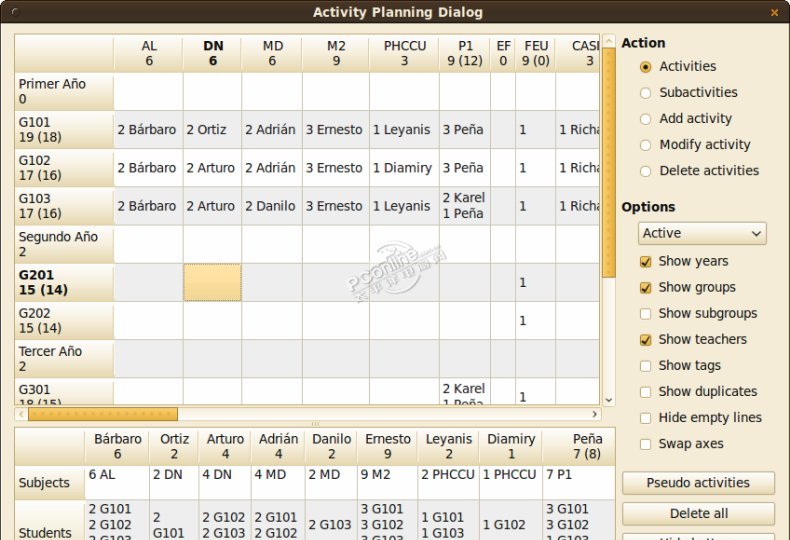Check the Swap axes option

[x=645, y=444]
